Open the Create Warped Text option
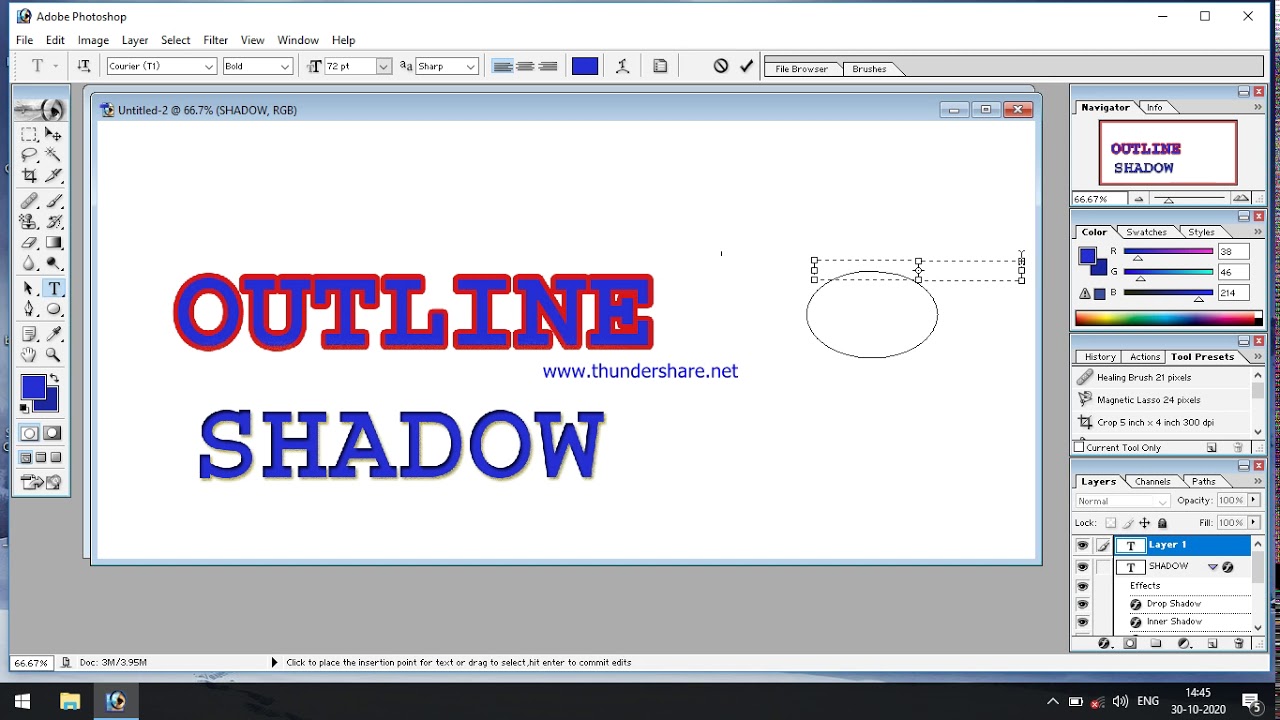Image resolution: width=1280 pixels, height=720 pixels. point(622,66)
